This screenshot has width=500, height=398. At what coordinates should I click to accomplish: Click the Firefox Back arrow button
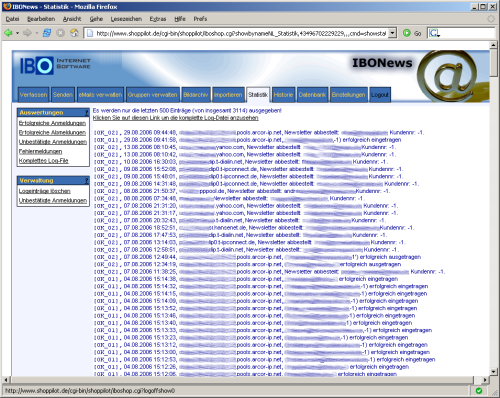8,33
